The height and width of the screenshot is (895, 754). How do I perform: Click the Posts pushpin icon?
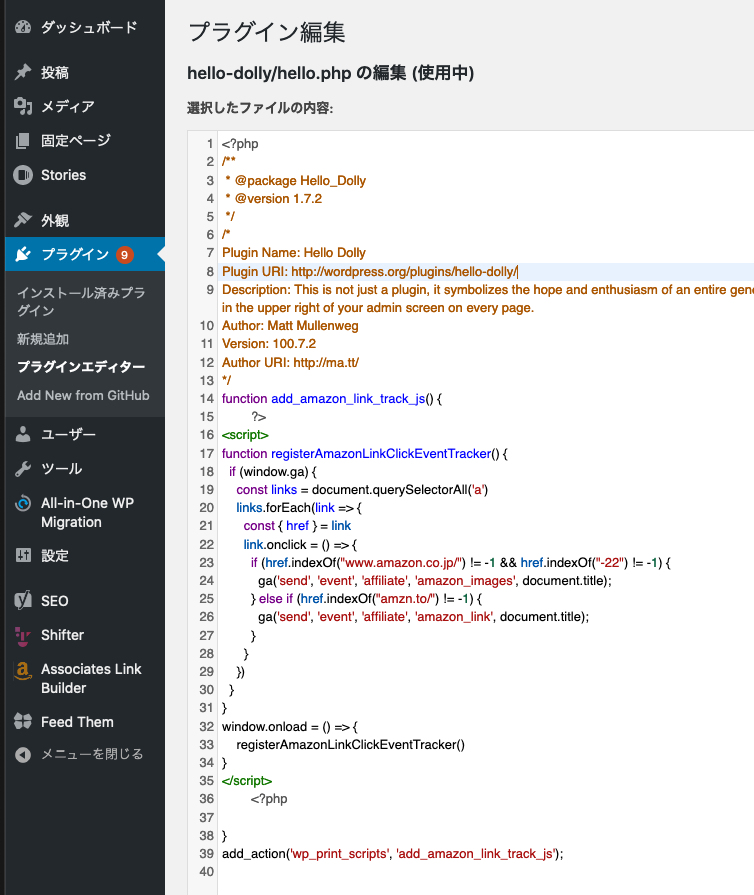coord(23,73)
